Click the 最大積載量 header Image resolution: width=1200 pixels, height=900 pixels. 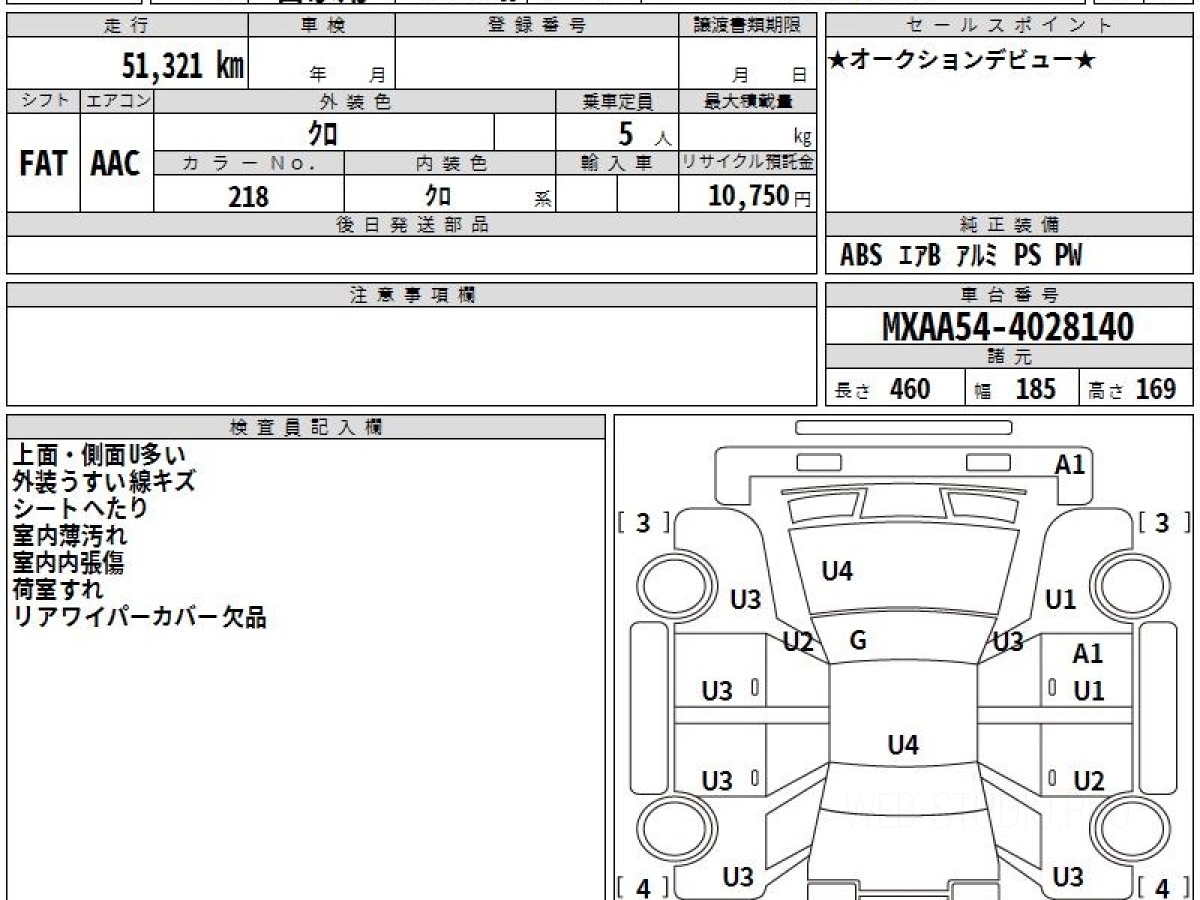pyautogui.click(x=747, y=101)
